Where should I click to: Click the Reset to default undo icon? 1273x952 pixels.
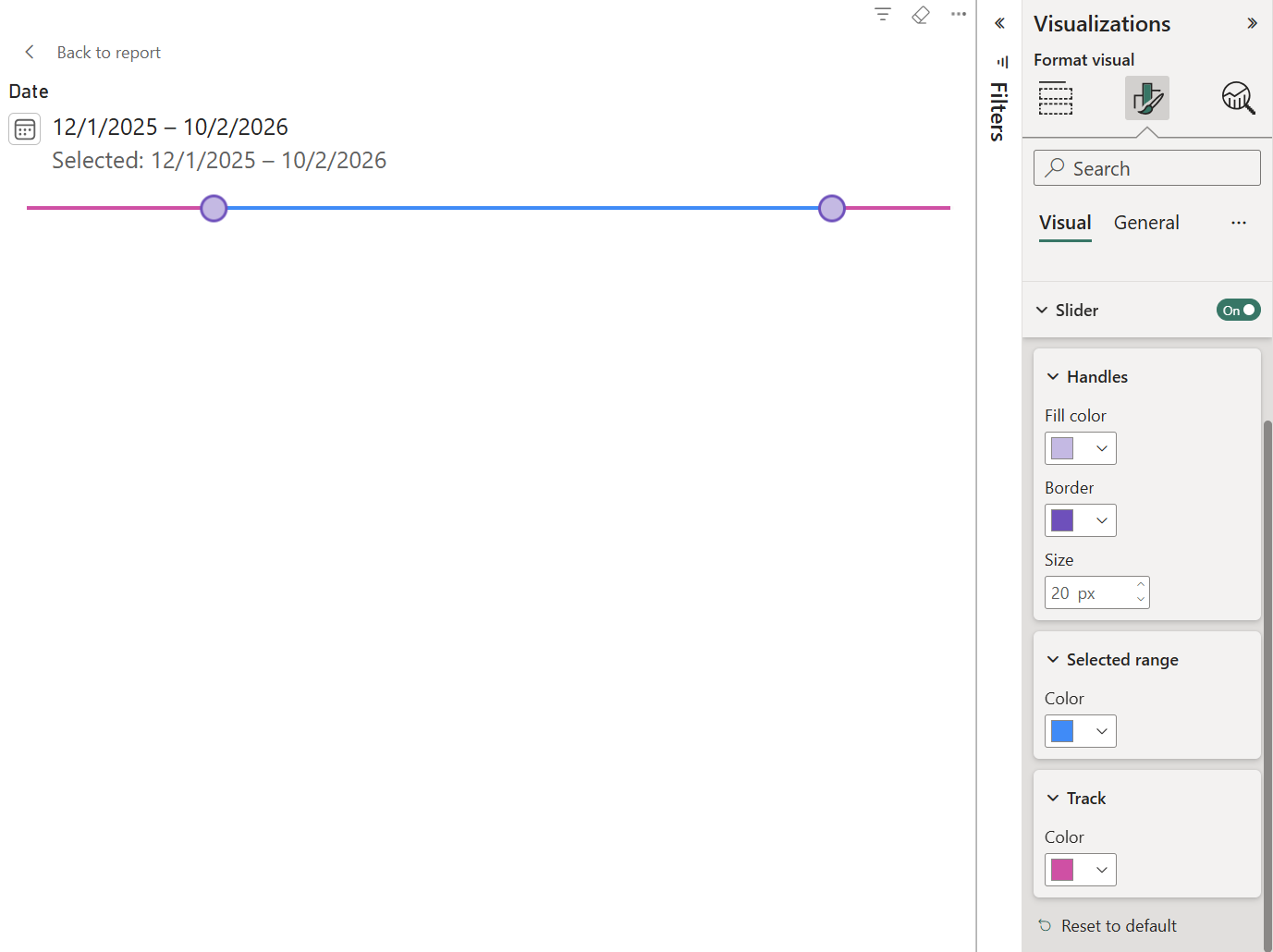tap(1045, 925)
